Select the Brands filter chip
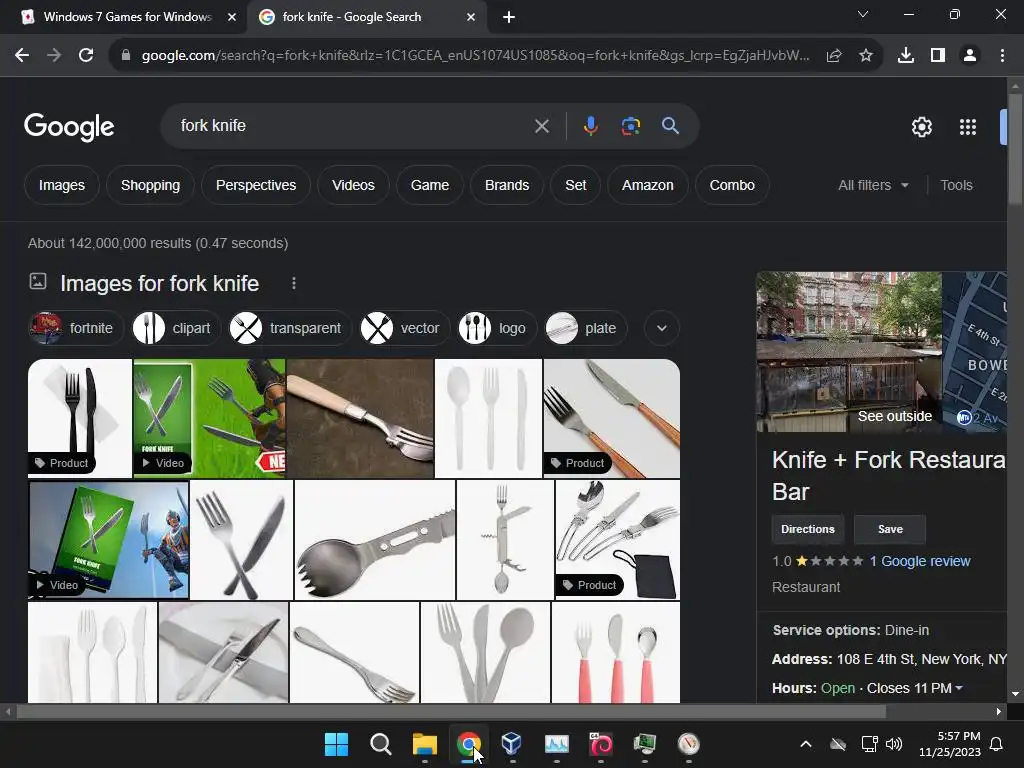Viewport: 1024px width, 768px height. tap(507, 185)
